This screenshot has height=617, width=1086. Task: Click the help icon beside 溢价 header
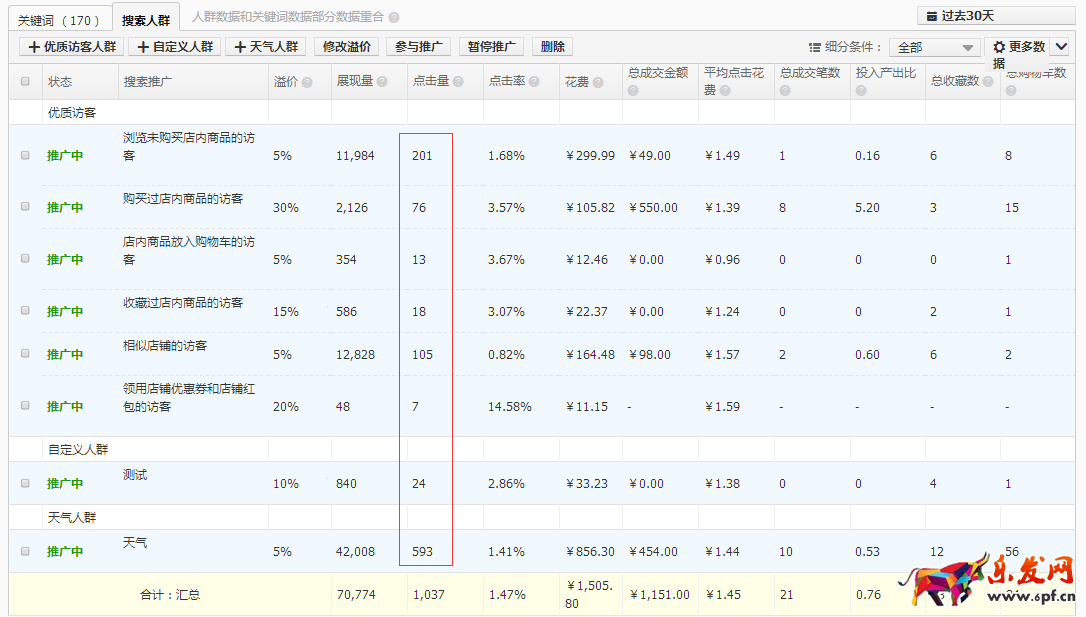308,82
